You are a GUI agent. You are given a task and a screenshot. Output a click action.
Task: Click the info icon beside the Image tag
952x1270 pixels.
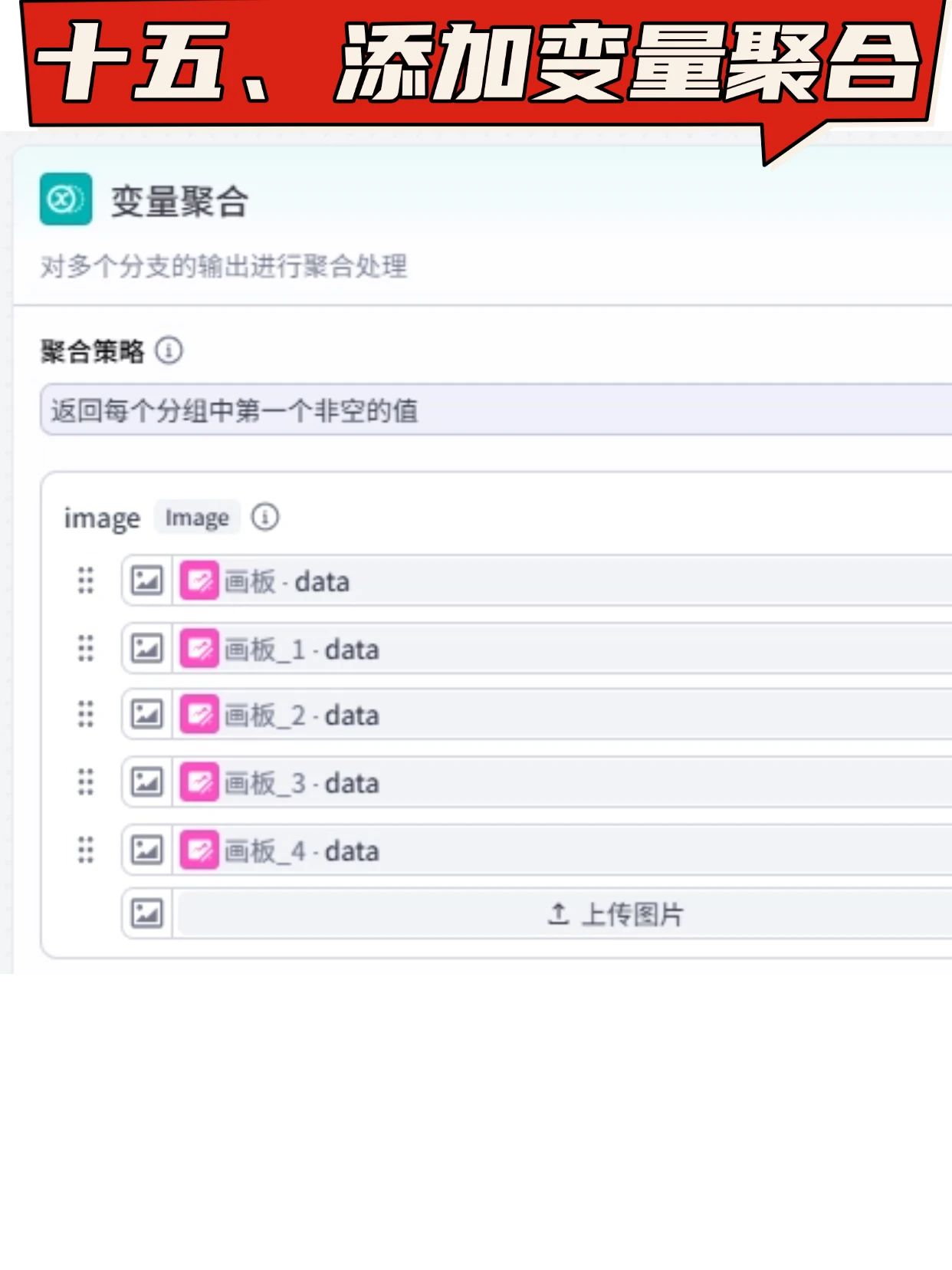265,517
